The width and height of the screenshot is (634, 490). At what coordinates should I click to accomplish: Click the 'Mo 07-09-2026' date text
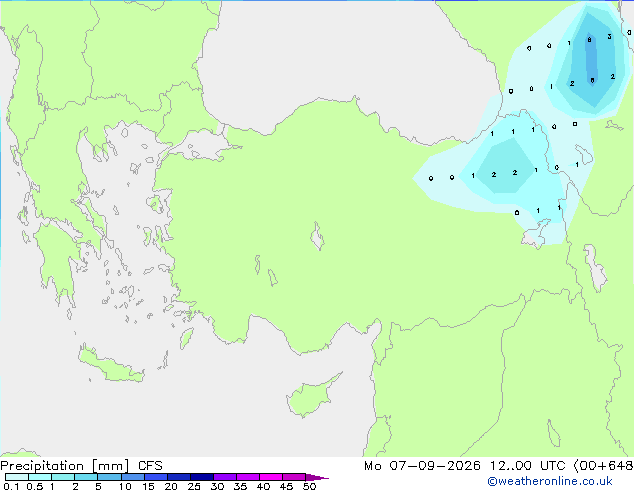point(422,466)
